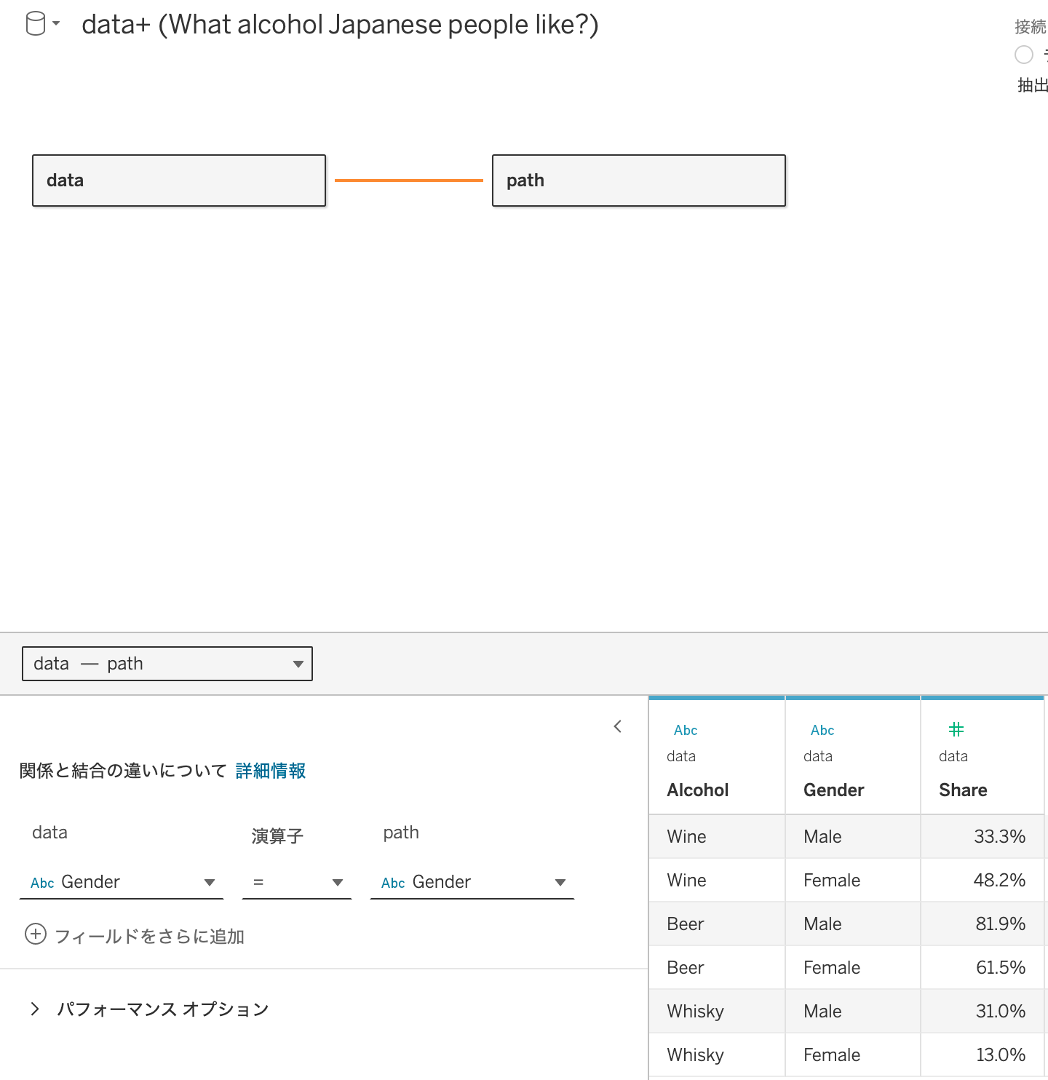Click the Abc type icon of Alcohol column
Image resolution: width=1048 pixels, height=1080 pixels.
tap(685, 730)
